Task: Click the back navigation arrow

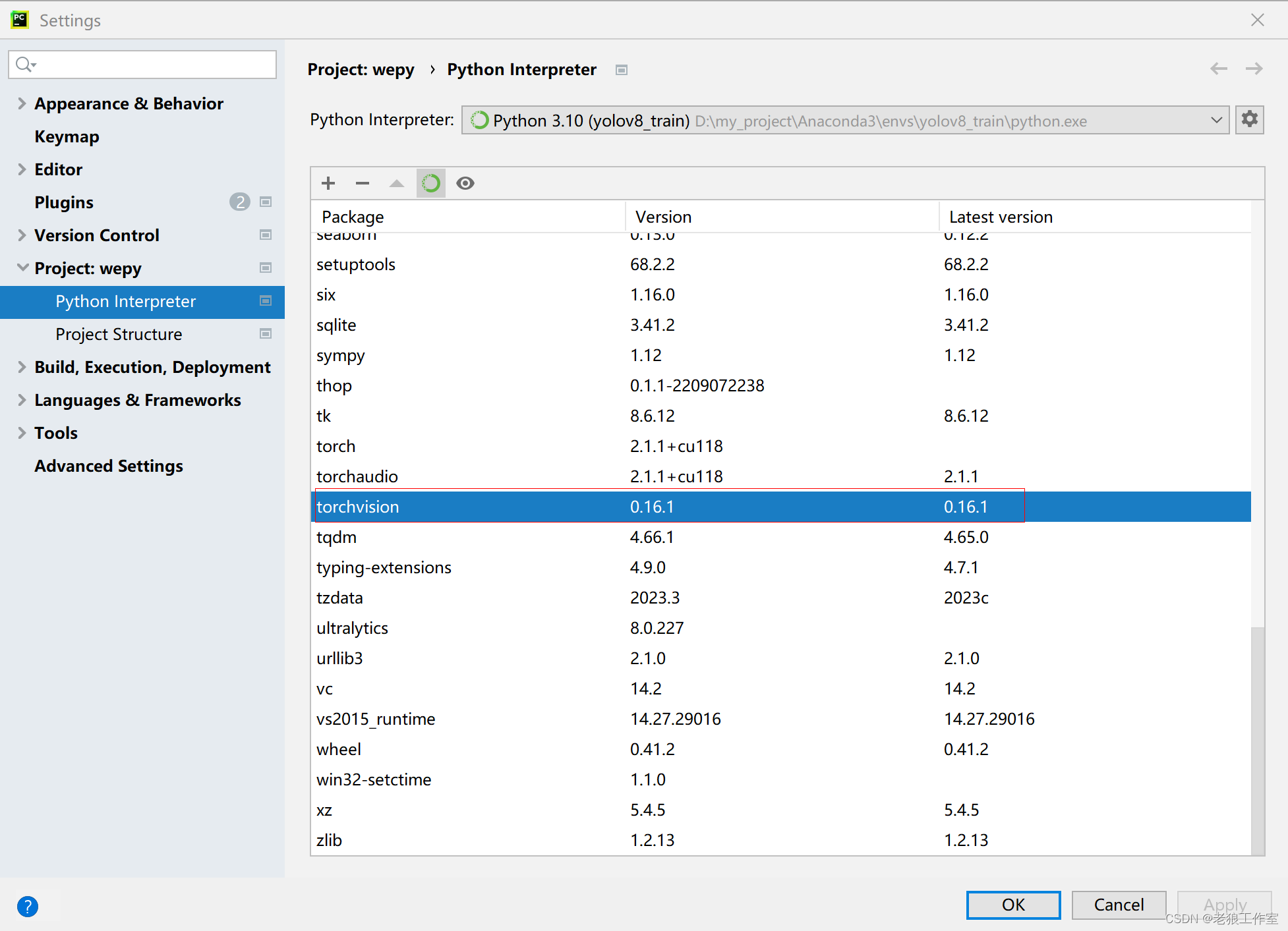Action: (1218, 69)
